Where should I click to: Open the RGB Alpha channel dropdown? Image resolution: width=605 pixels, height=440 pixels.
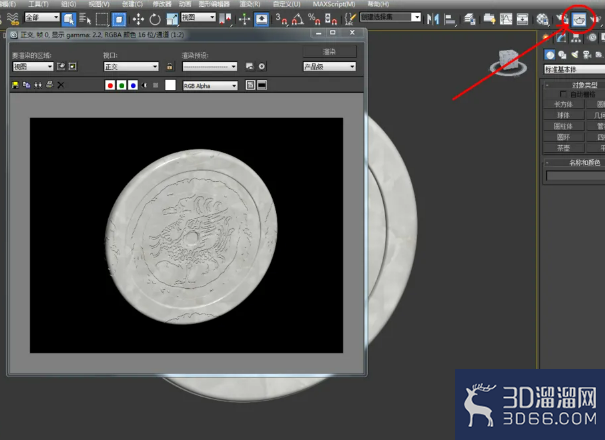pos(210,85)
